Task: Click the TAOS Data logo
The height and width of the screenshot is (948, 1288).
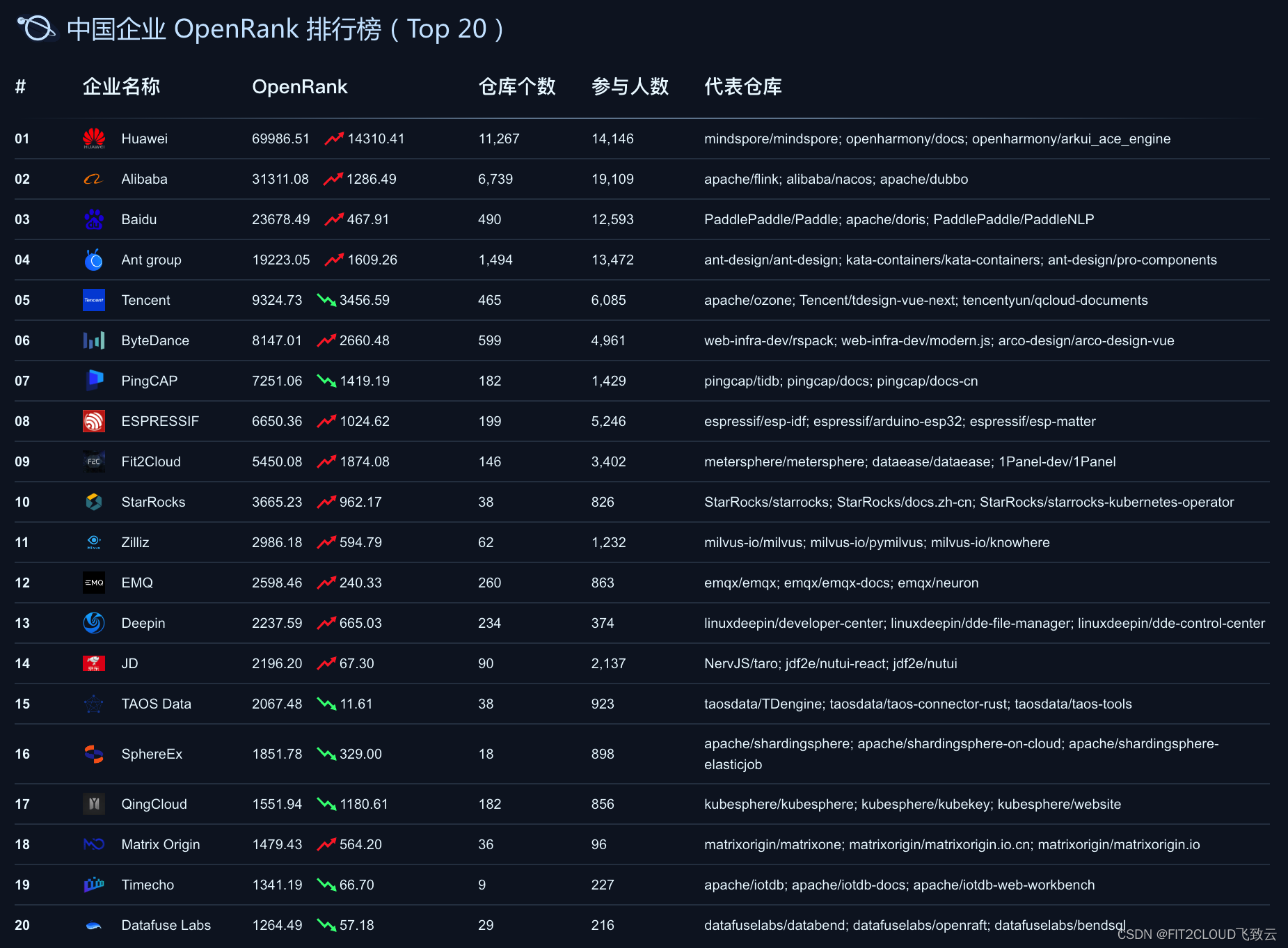Action: (x=94, y=704)
